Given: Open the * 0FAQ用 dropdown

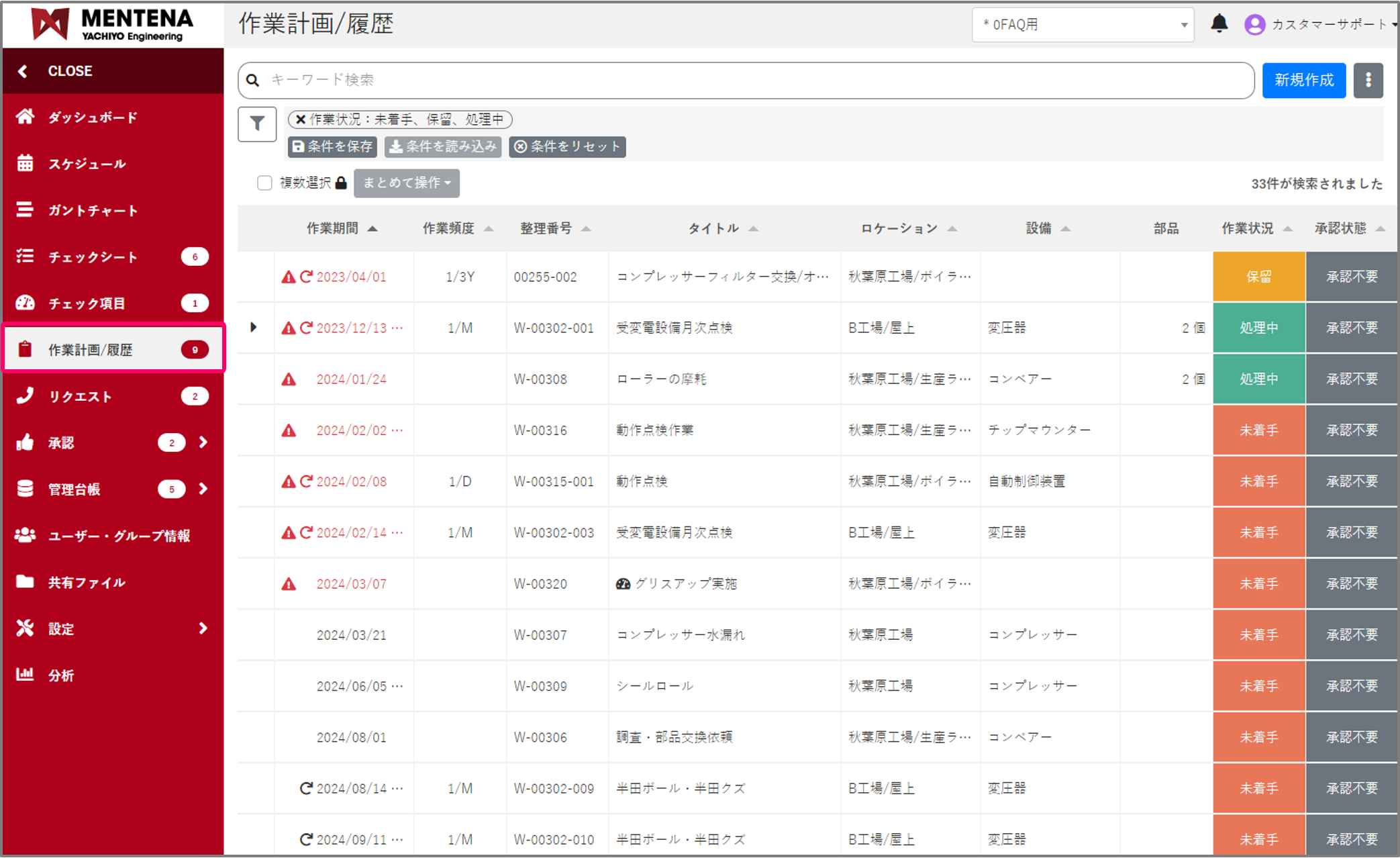Looking at the screenshot, I should point(1082,24).
